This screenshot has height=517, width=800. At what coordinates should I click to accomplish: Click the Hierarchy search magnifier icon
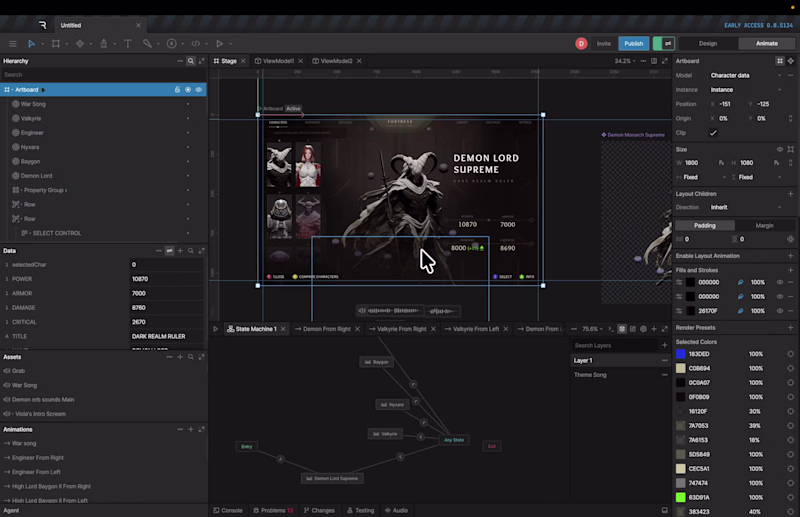tap(191, 61)
